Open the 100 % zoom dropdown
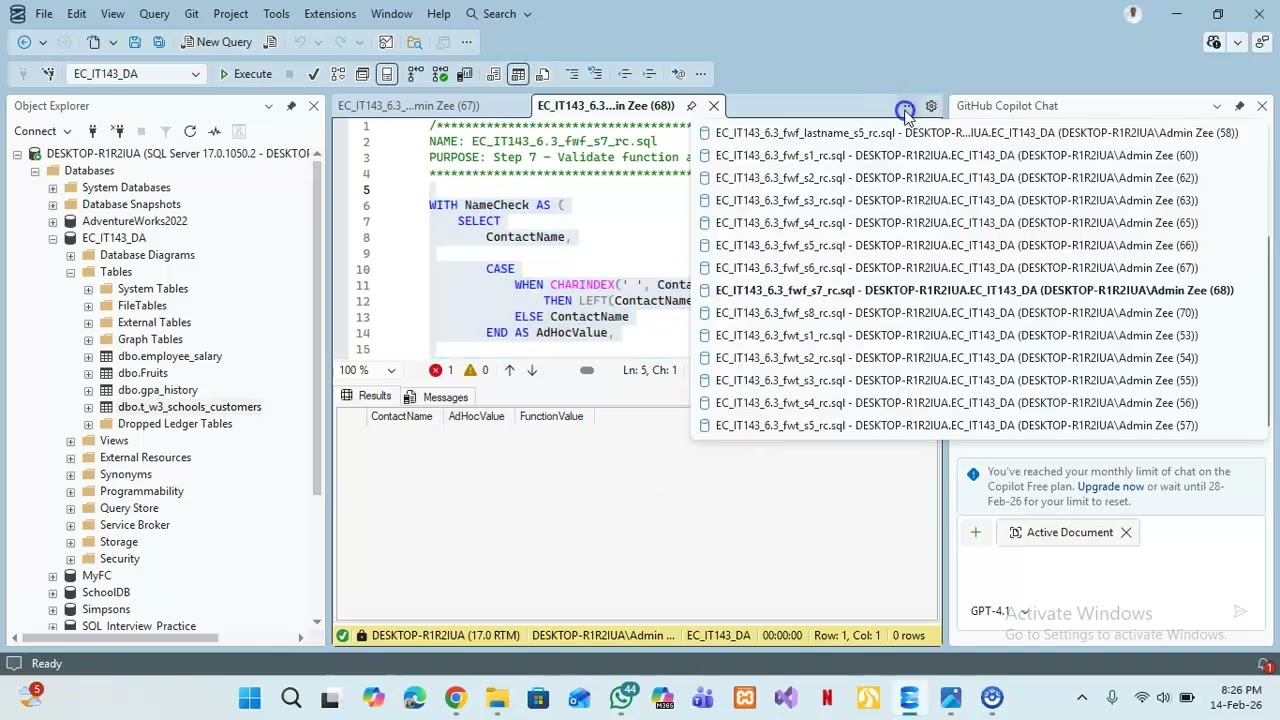This screenshot has height=720, width=1280. (391, 371)
